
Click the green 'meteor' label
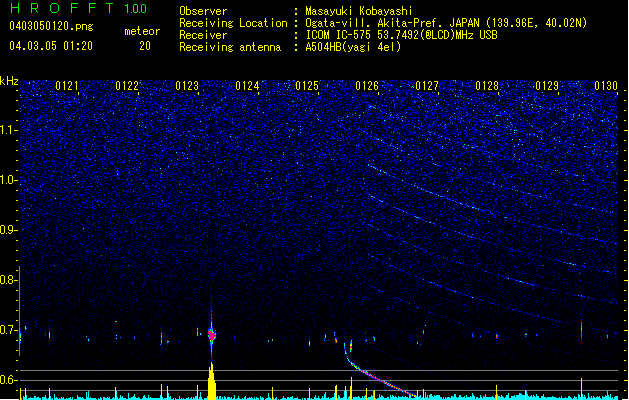pos(142,31)
